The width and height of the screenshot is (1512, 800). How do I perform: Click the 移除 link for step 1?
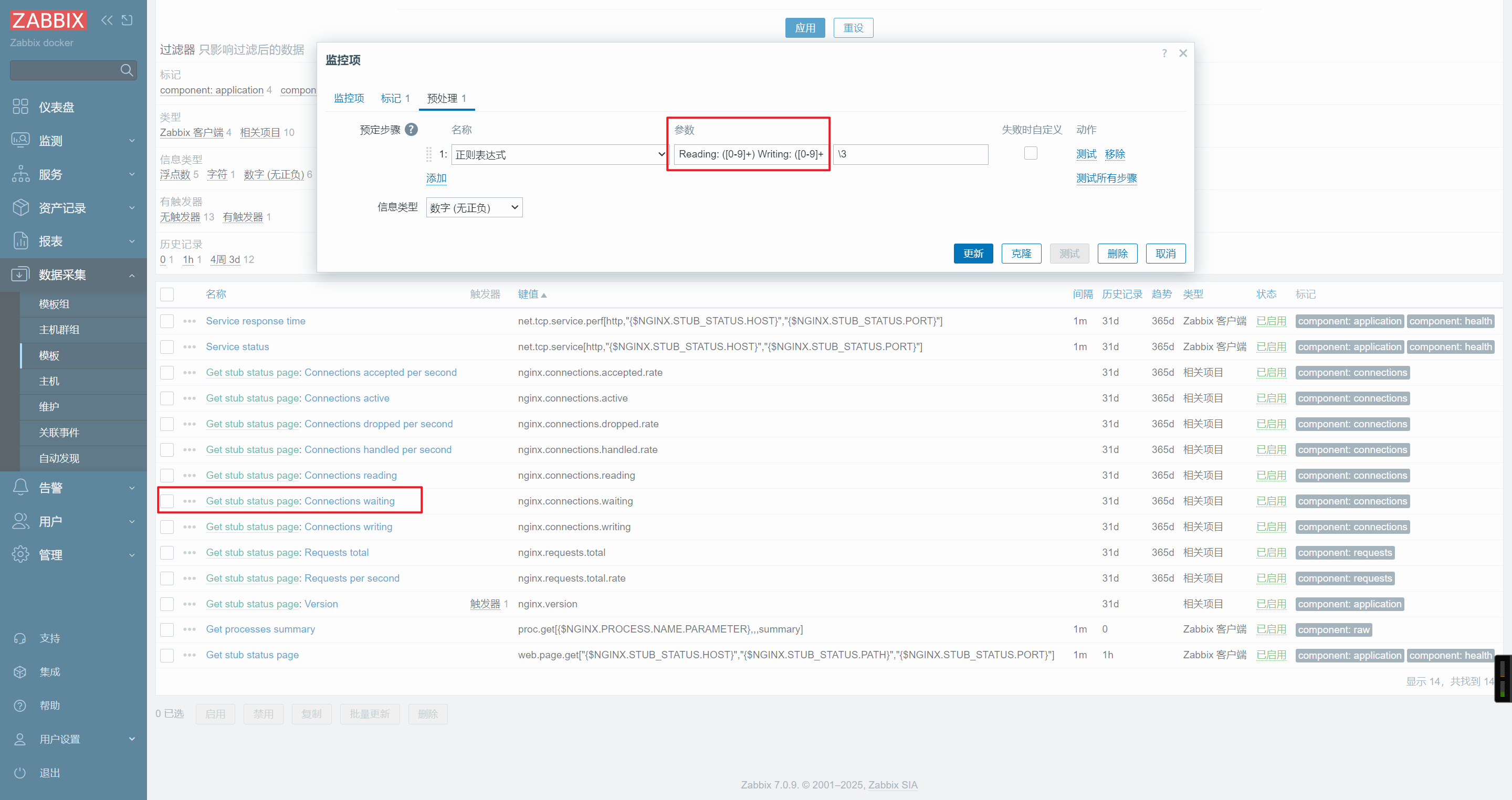pos(1115,154)
